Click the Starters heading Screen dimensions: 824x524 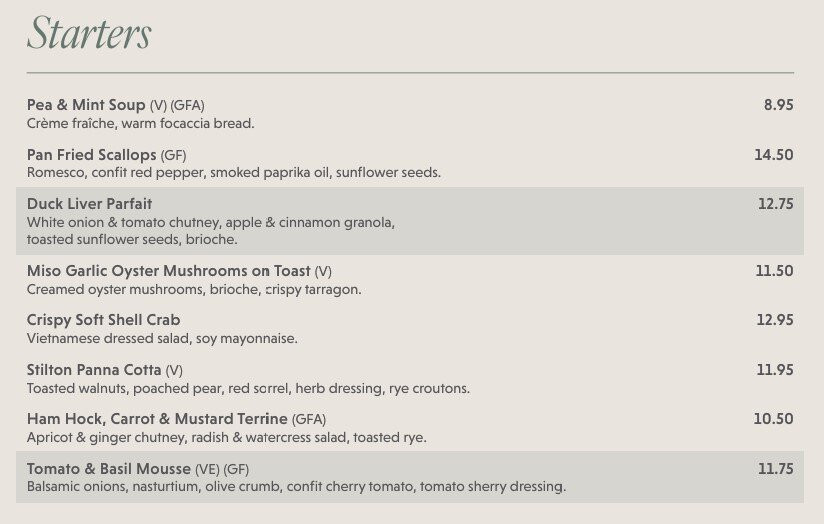89,33
